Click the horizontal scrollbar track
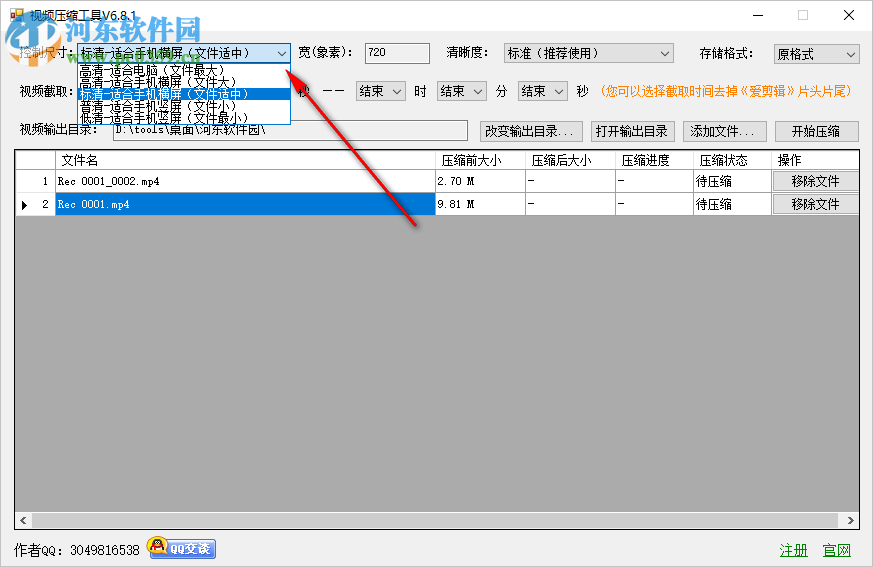Viewport: 873px width, 567px height. (435, 520)
